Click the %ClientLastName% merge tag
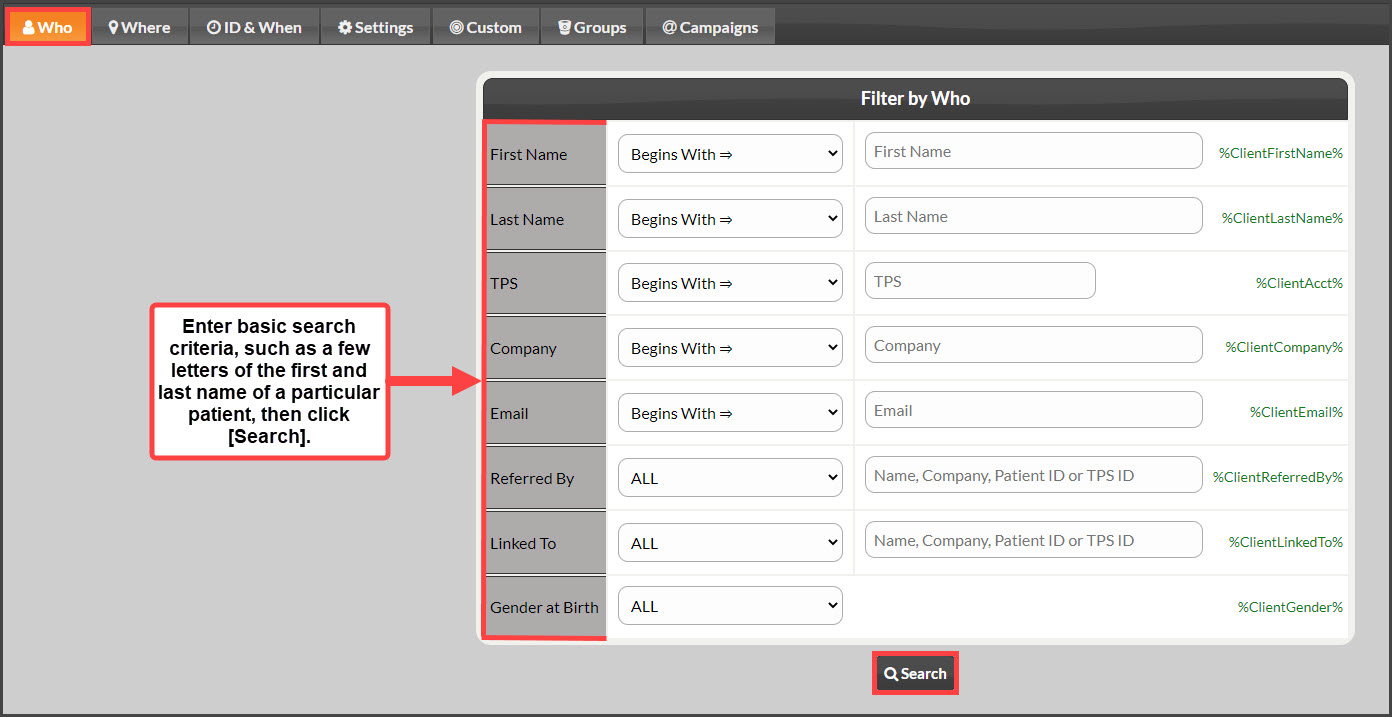The height and width of the screenshot is (717, 1392). pyautogui.click(x=1282, y=218)
